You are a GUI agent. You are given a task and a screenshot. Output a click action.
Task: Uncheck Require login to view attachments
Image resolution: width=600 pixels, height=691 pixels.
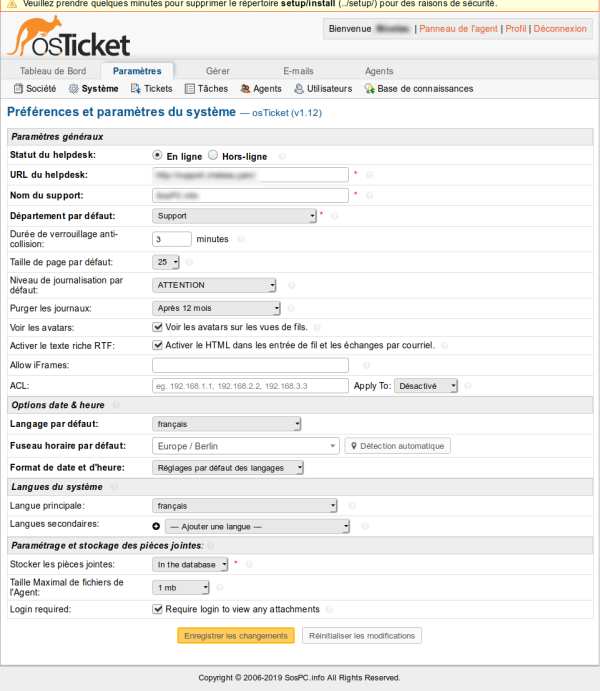pos(158,609)
